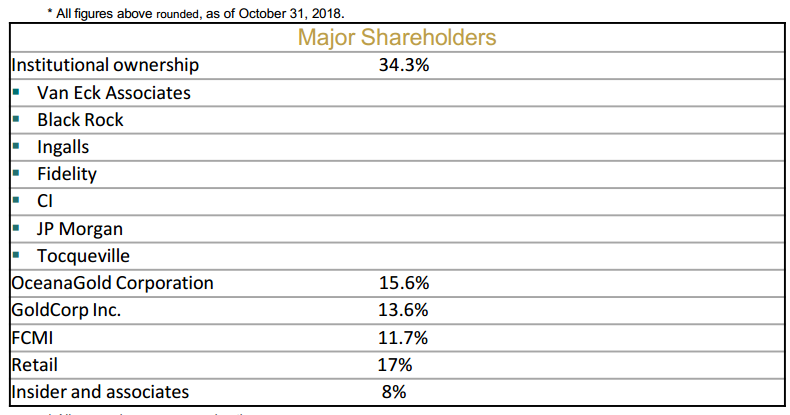Click the Black Rock shareholder name
The image size is (790, 415).
click(x=80, y=120)
